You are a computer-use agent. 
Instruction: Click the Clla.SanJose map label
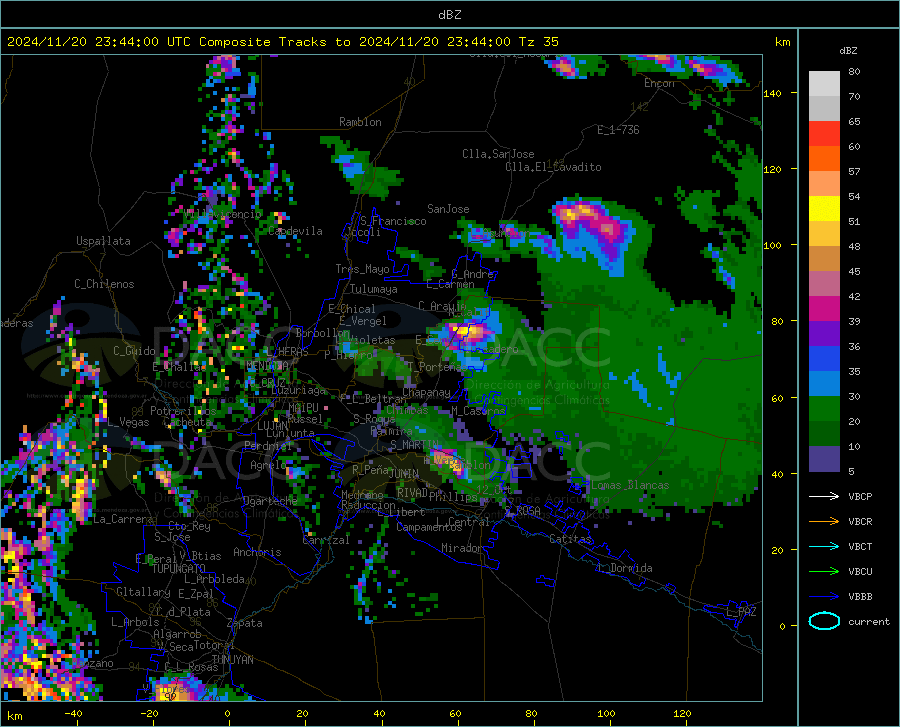pos(498,154)
